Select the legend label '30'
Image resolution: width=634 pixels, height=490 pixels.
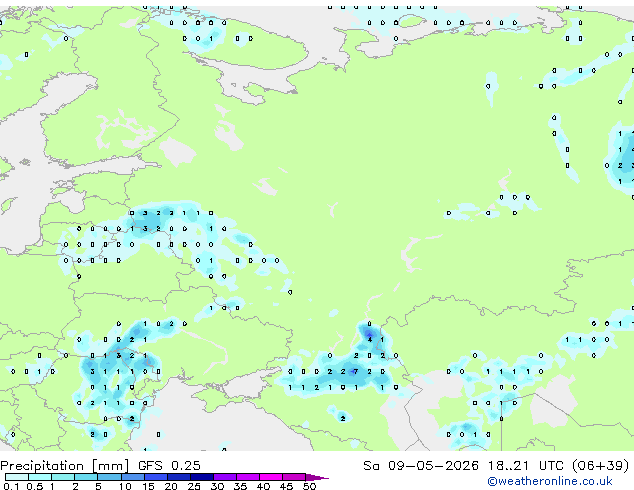pos(217,486)
